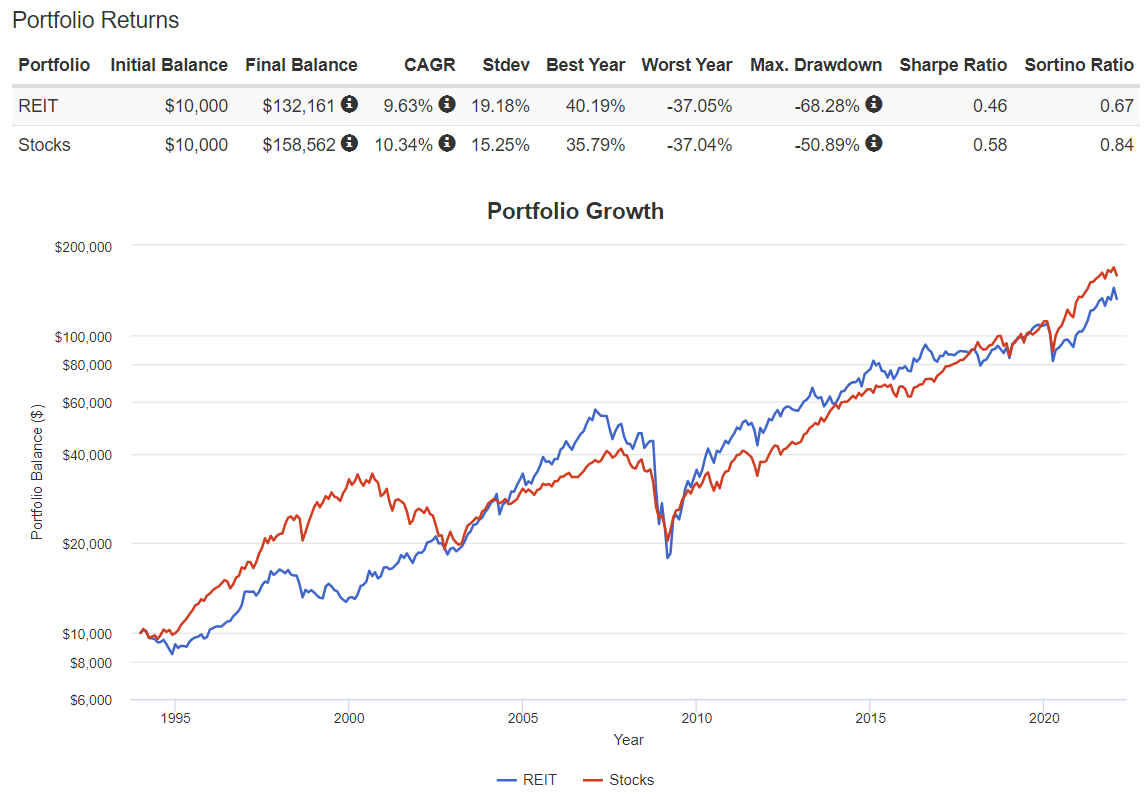Toggle REIT series in chart legend
Screen dimensions: 1148x799
[x=527, y=780]
